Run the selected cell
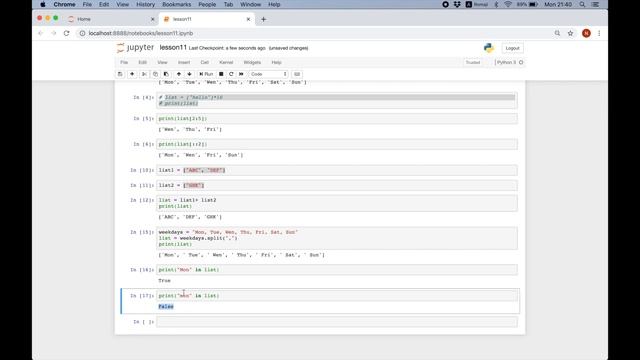Viewport: 640px width, 360px height. coord(206,74)
